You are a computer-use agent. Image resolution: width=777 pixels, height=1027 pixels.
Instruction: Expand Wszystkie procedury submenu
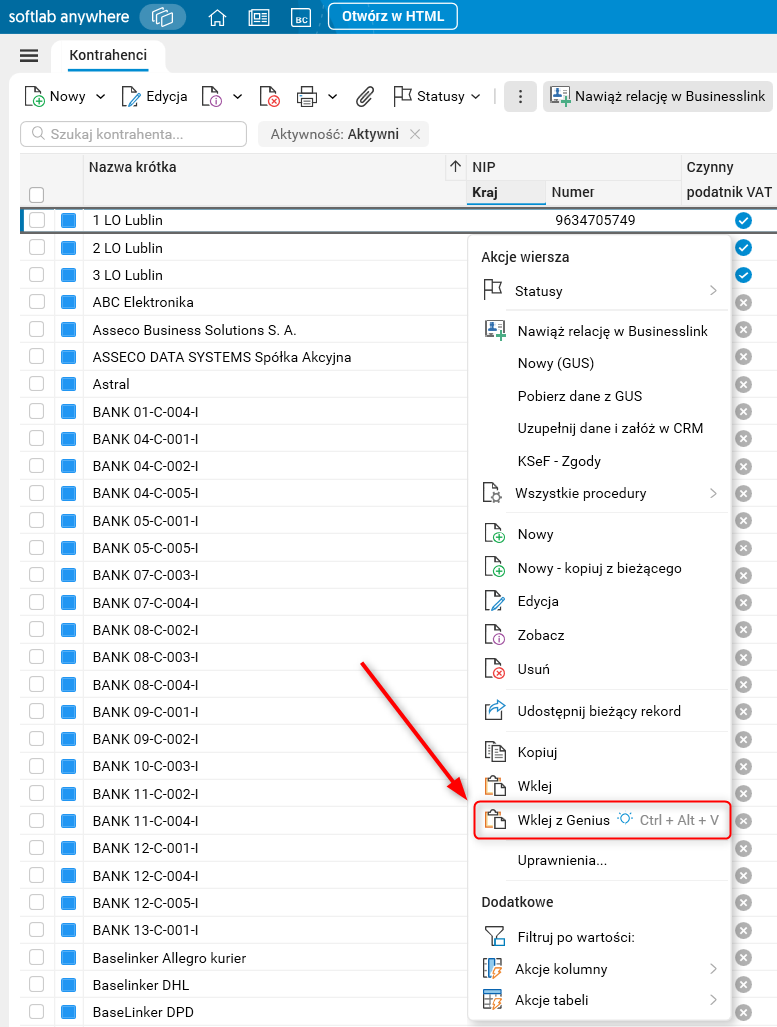point(713,493)
